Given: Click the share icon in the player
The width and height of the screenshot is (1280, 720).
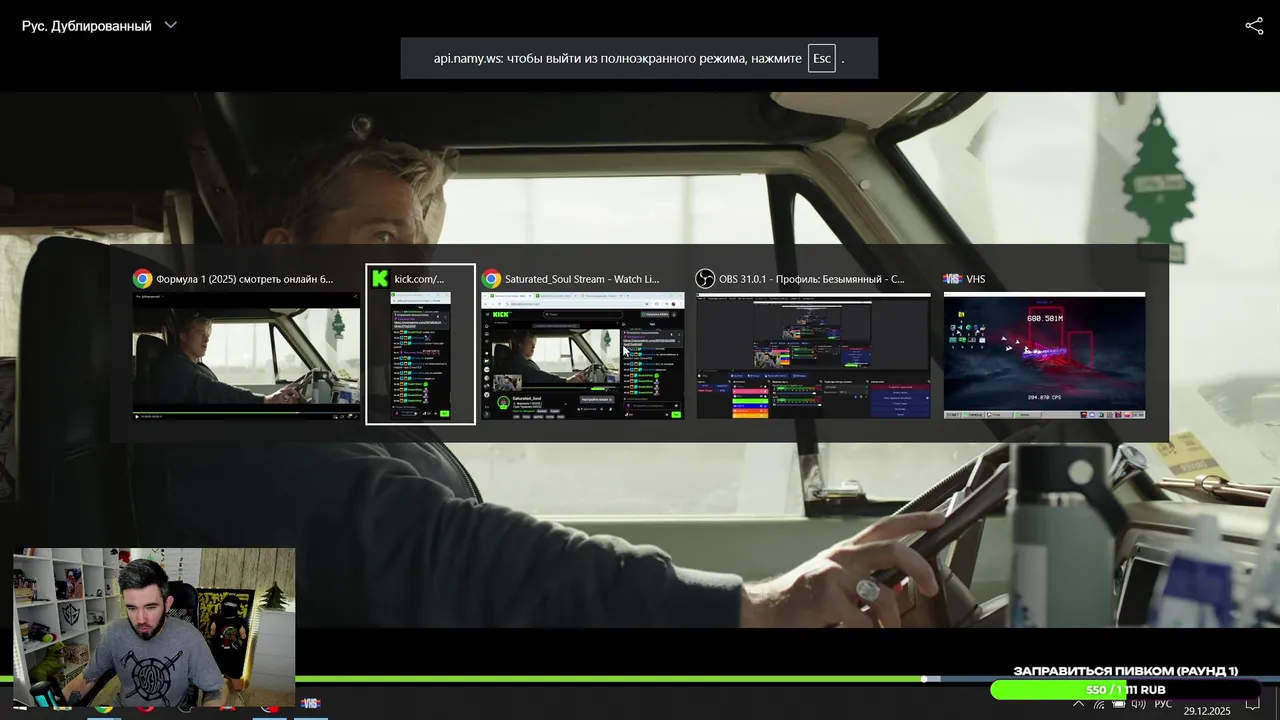Looking at the screenshot, I should [x=1254, y=26].
